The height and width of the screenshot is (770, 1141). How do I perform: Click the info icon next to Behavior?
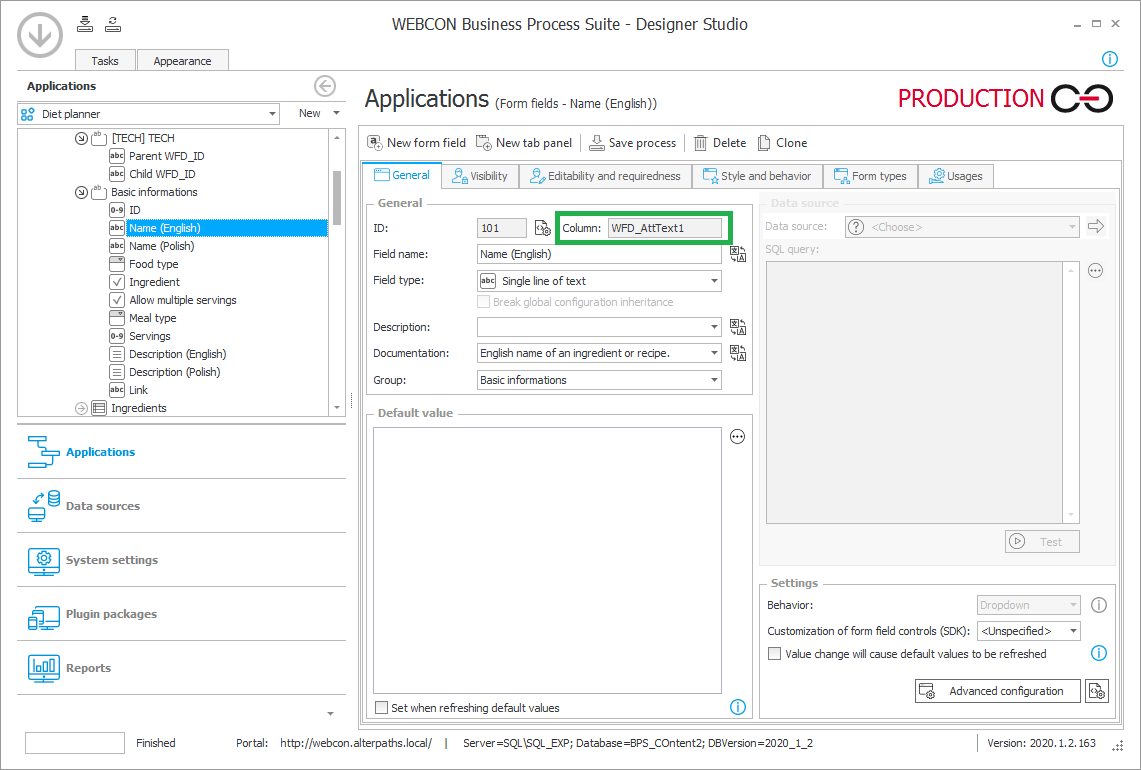click(1099, 605)
